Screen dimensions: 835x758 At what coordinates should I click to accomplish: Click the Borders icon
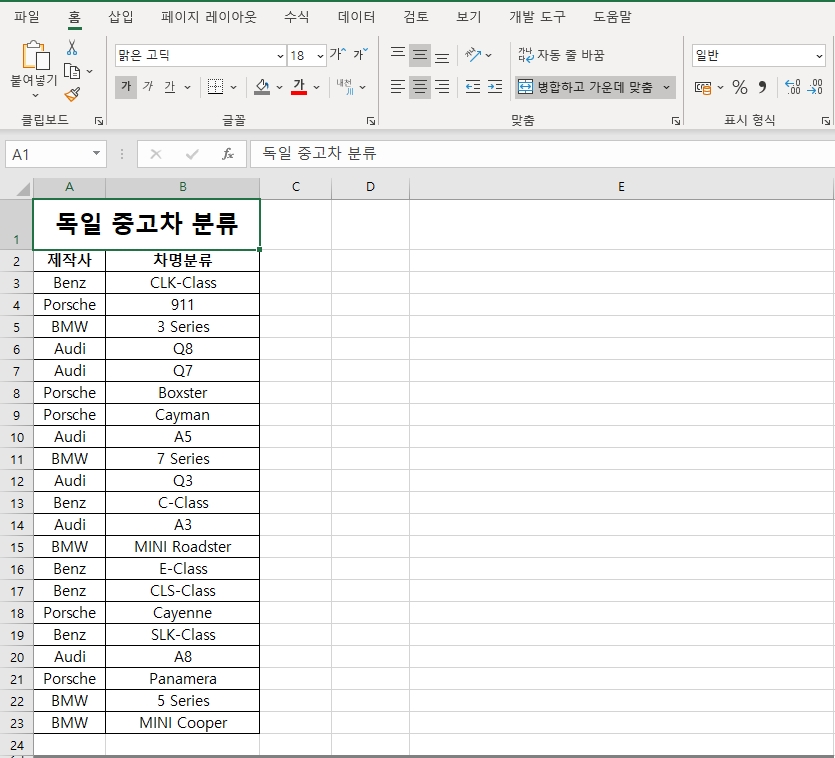click(x=215, y=87)
